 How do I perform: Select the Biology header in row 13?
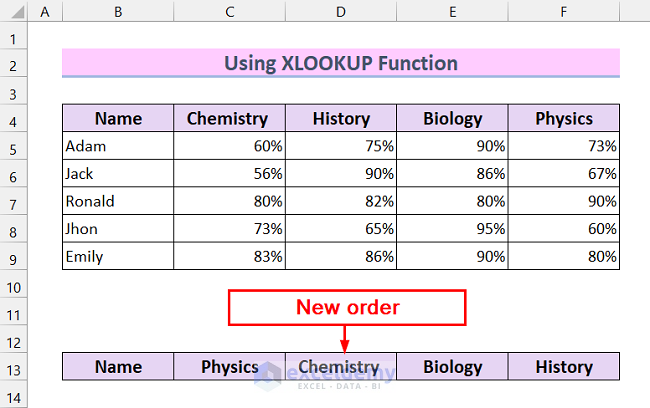click(452, 366)
